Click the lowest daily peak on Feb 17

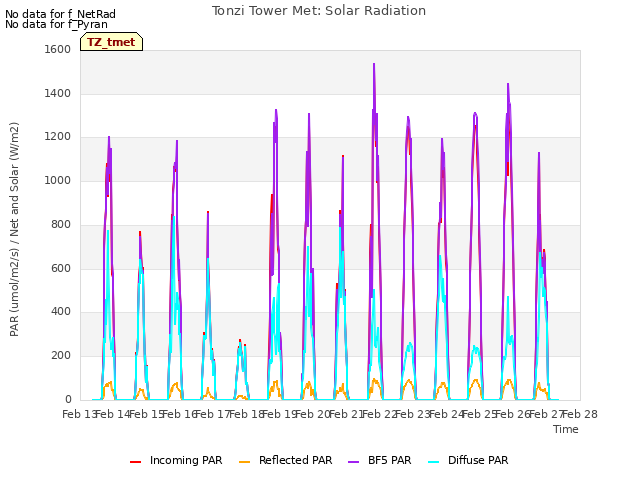coord(240,340)
